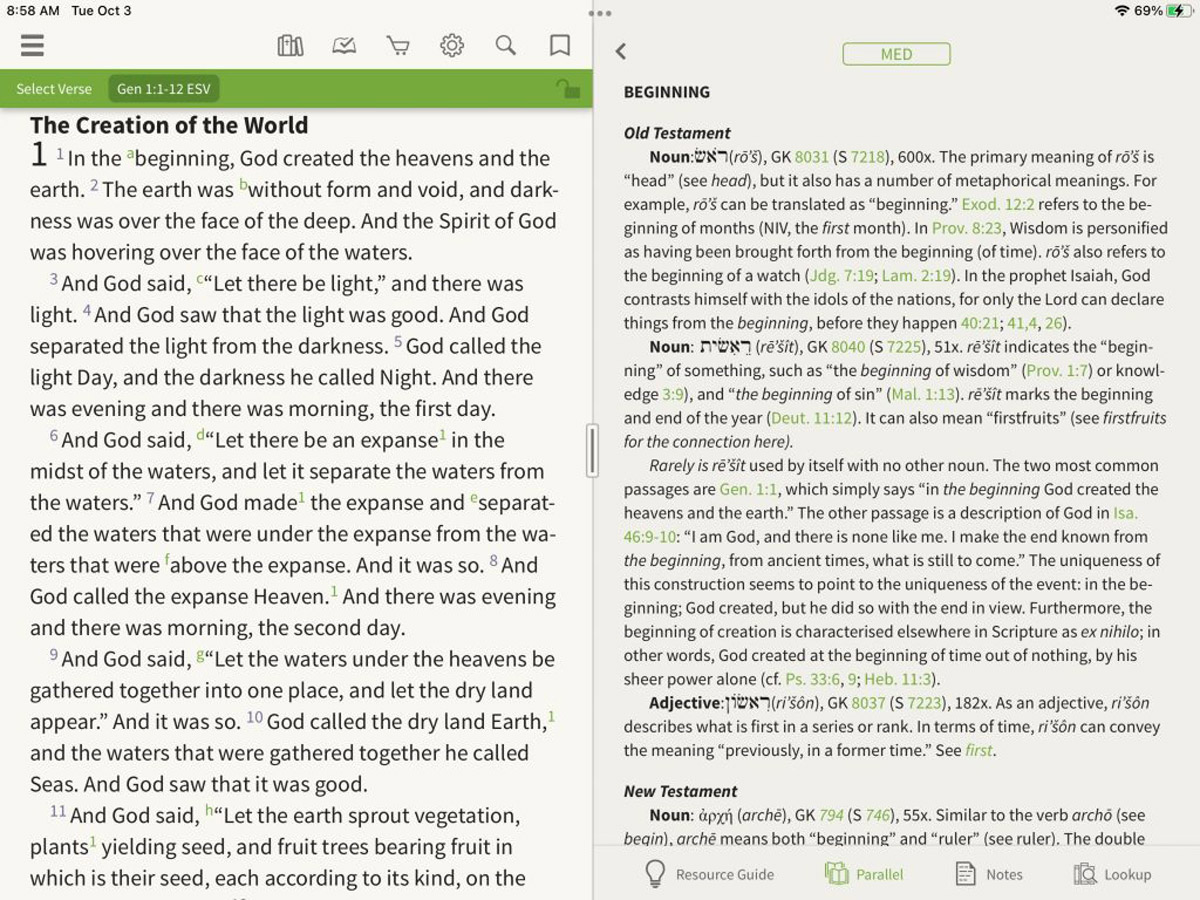Tap cross-reference marker 'b' before without form
This screenshot has width=1200, height=900.
pyautogui.click(x=243, y=186)
